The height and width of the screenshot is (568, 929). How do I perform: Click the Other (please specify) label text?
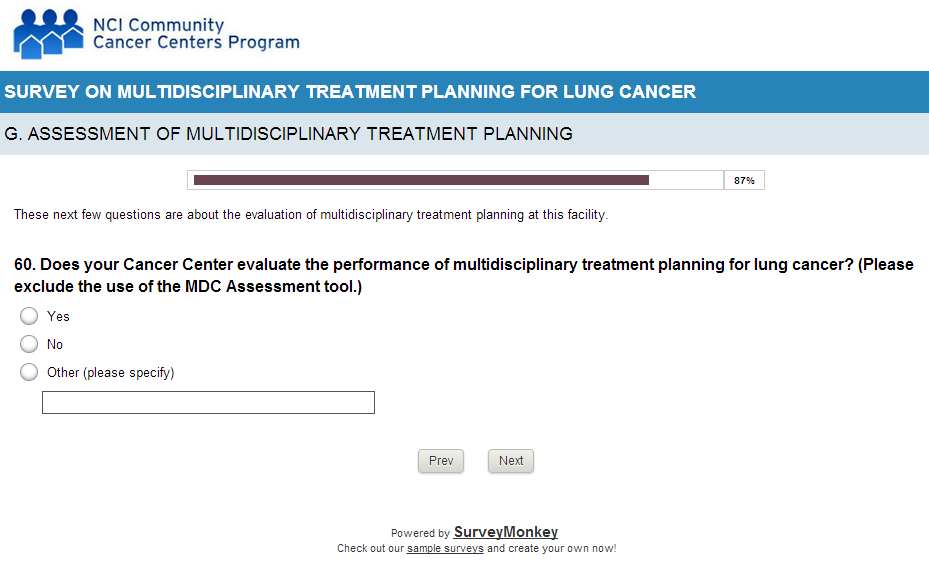110,372
